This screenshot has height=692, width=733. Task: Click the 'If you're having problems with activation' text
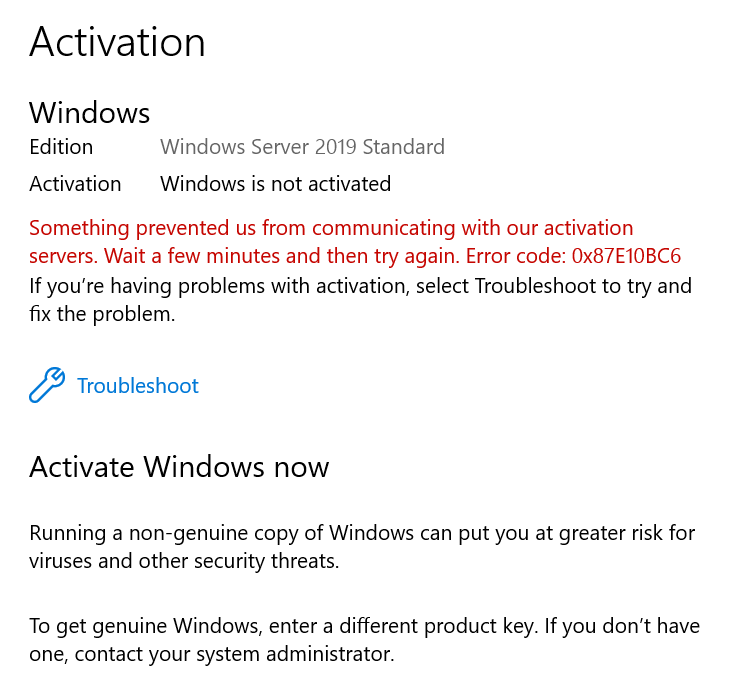[220, 286]
